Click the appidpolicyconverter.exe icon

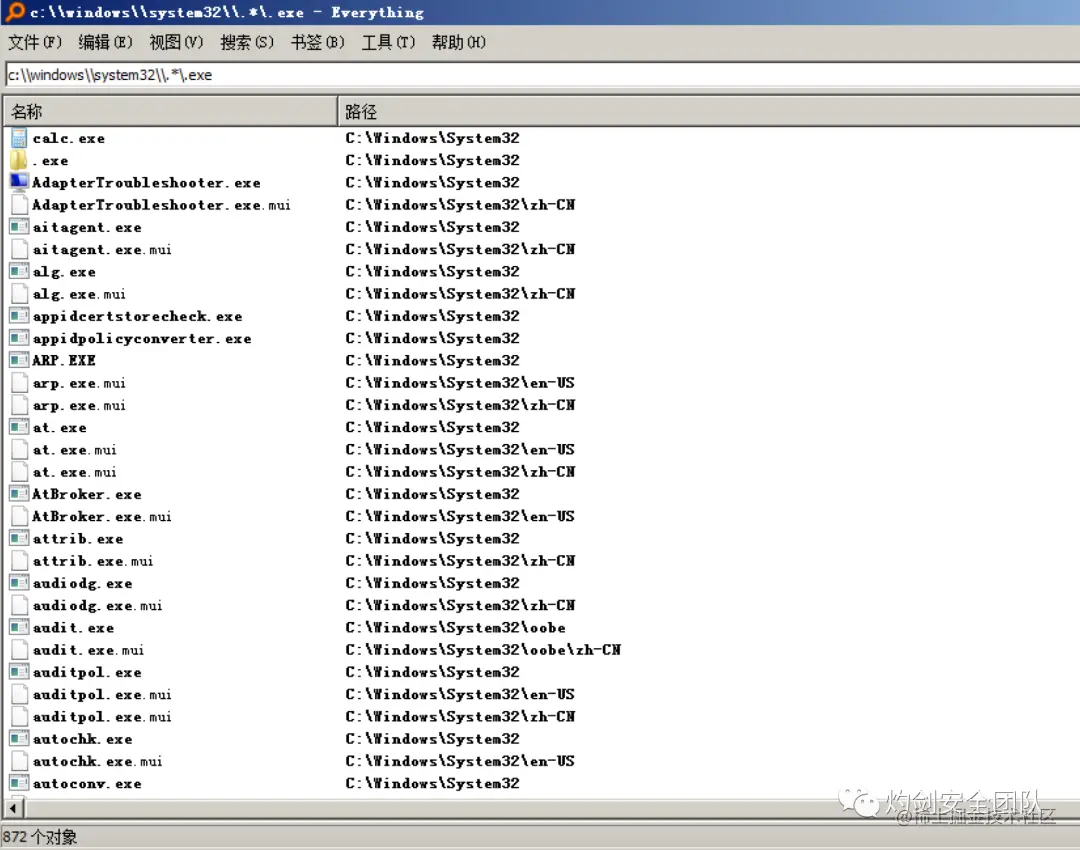point(19,338)
